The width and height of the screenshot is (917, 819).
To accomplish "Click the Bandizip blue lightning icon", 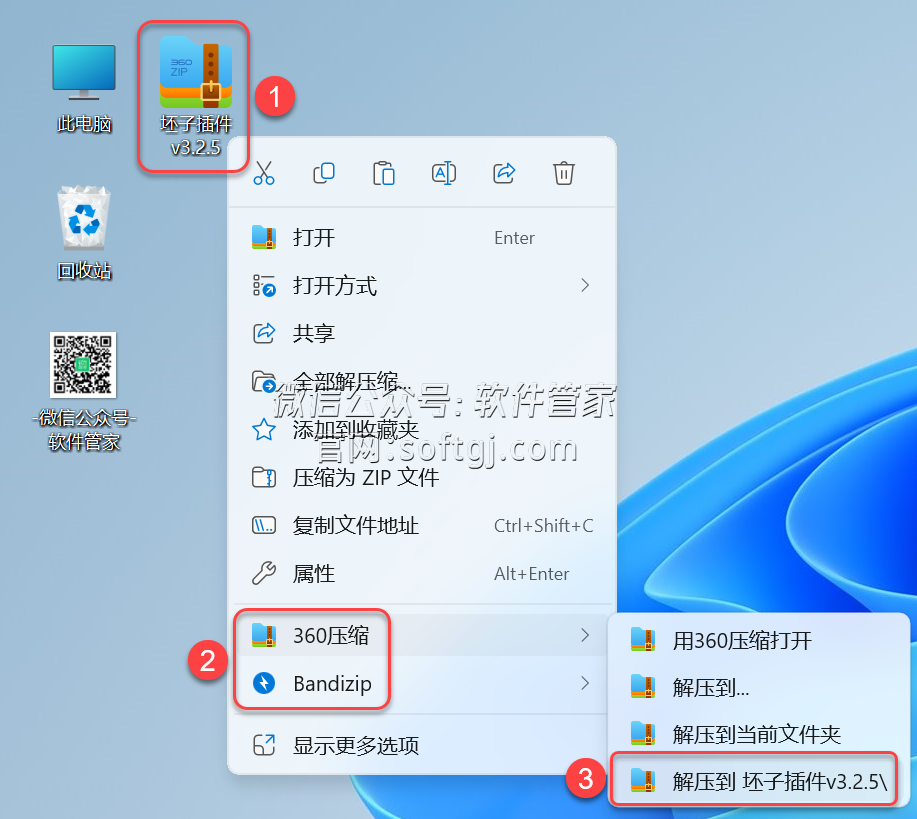I will coord(264,683).
